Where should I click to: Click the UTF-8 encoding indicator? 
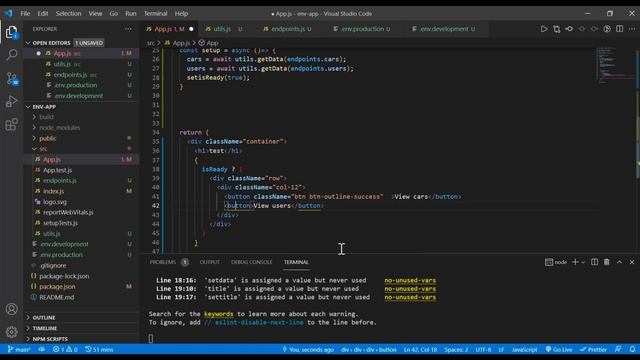[483, 349]
